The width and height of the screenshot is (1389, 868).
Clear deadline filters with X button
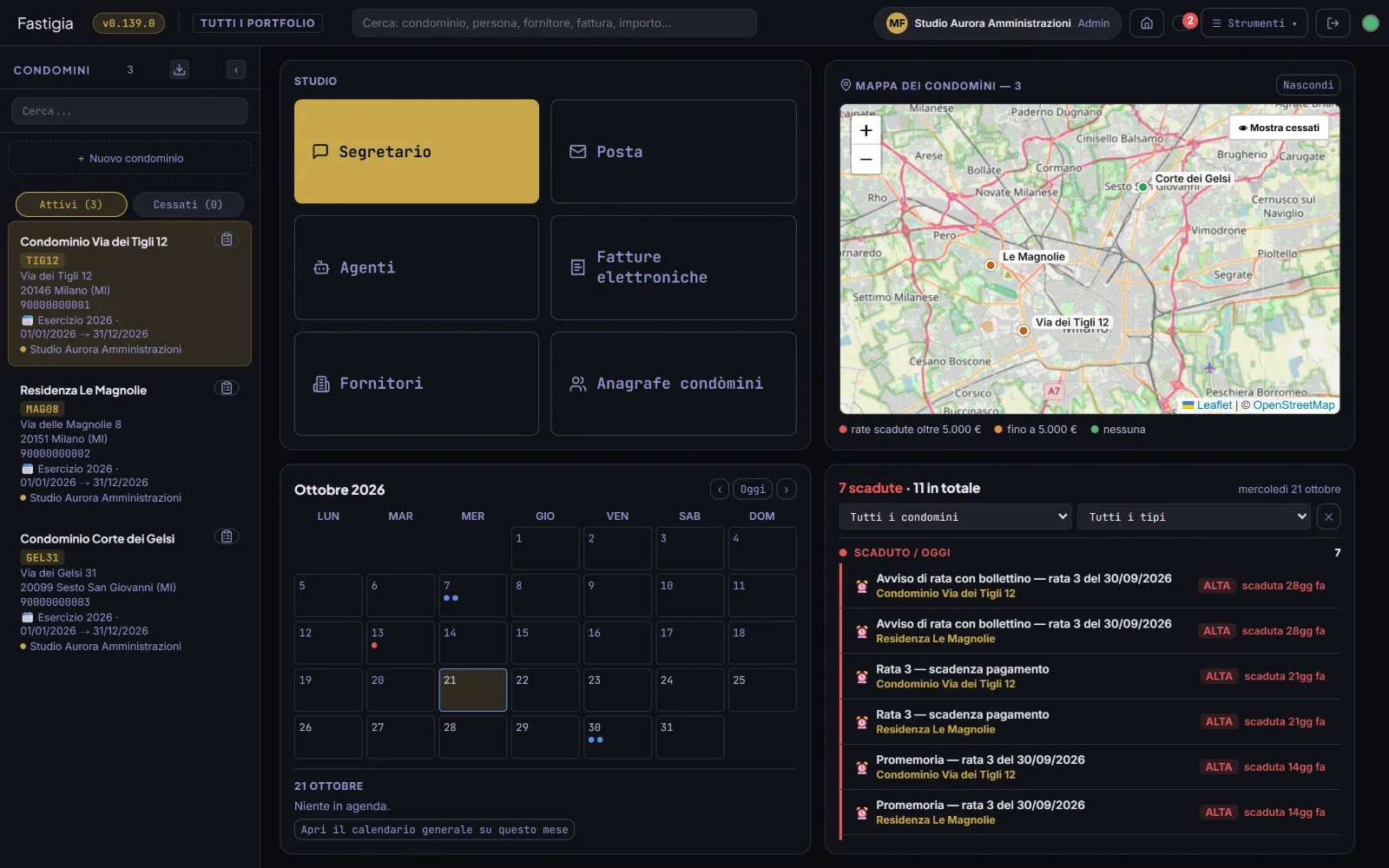(1328, 516)
